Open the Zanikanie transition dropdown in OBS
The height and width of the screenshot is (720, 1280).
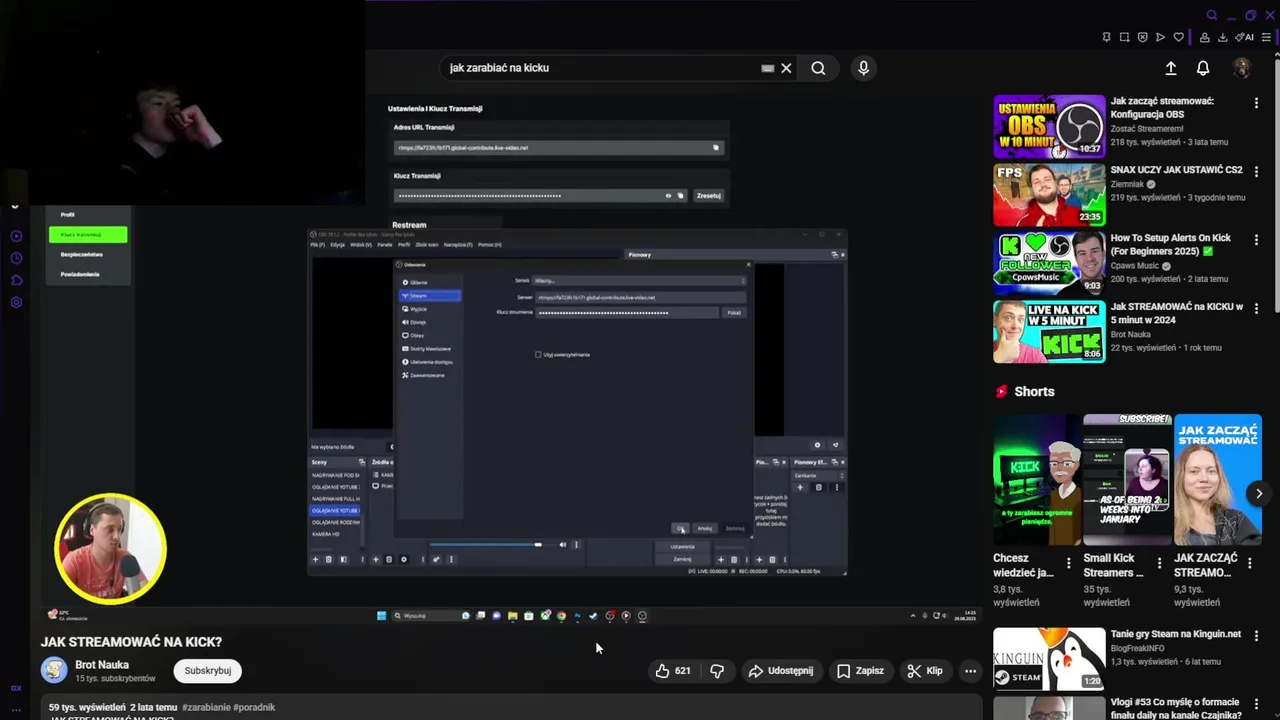tap(818, 475)
